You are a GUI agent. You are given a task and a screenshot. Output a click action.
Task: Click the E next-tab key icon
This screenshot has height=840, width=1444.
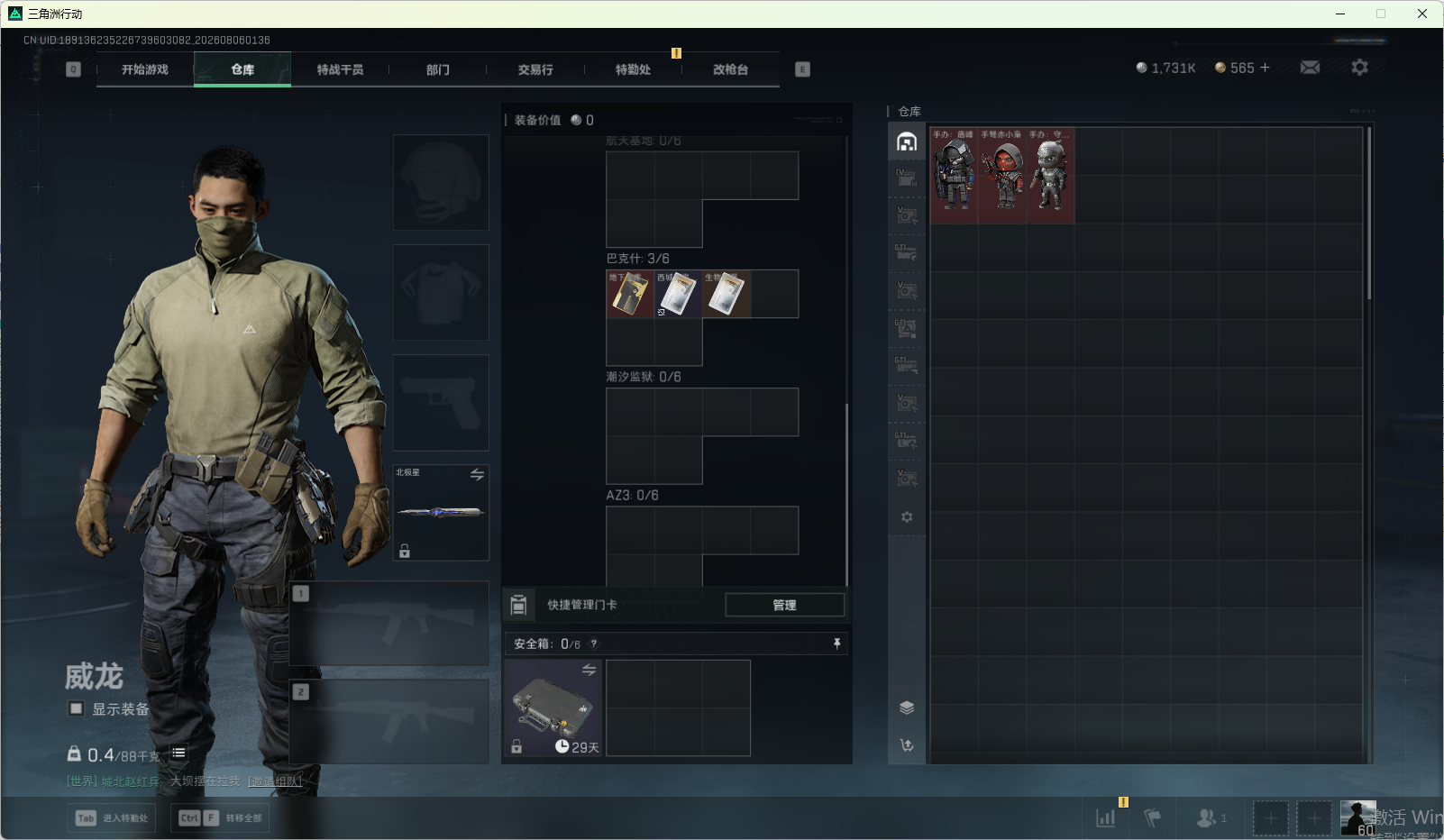point(802,69)
